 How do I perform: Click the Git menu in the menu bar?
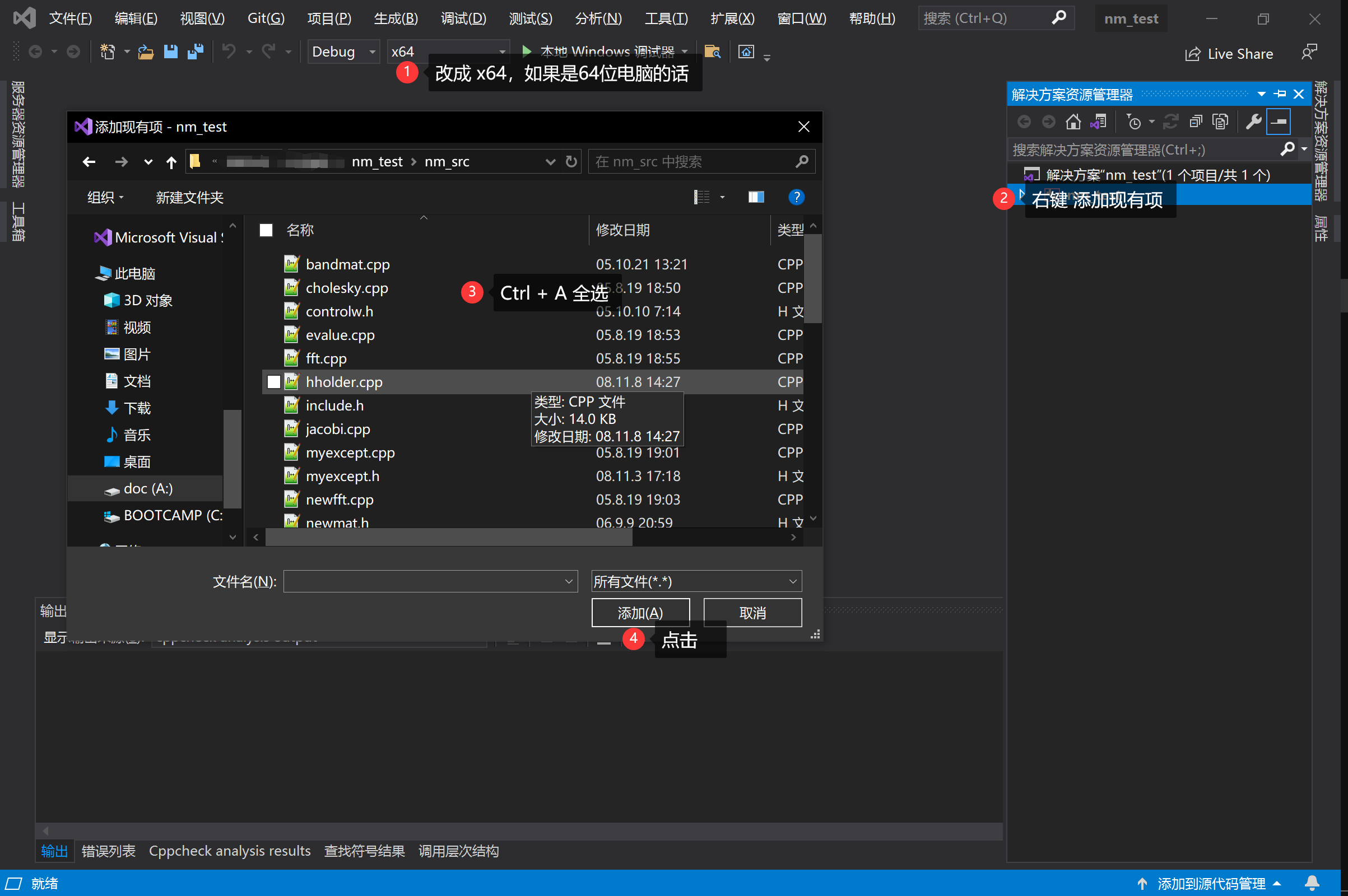pyautogui.click(x=266, y=18)
